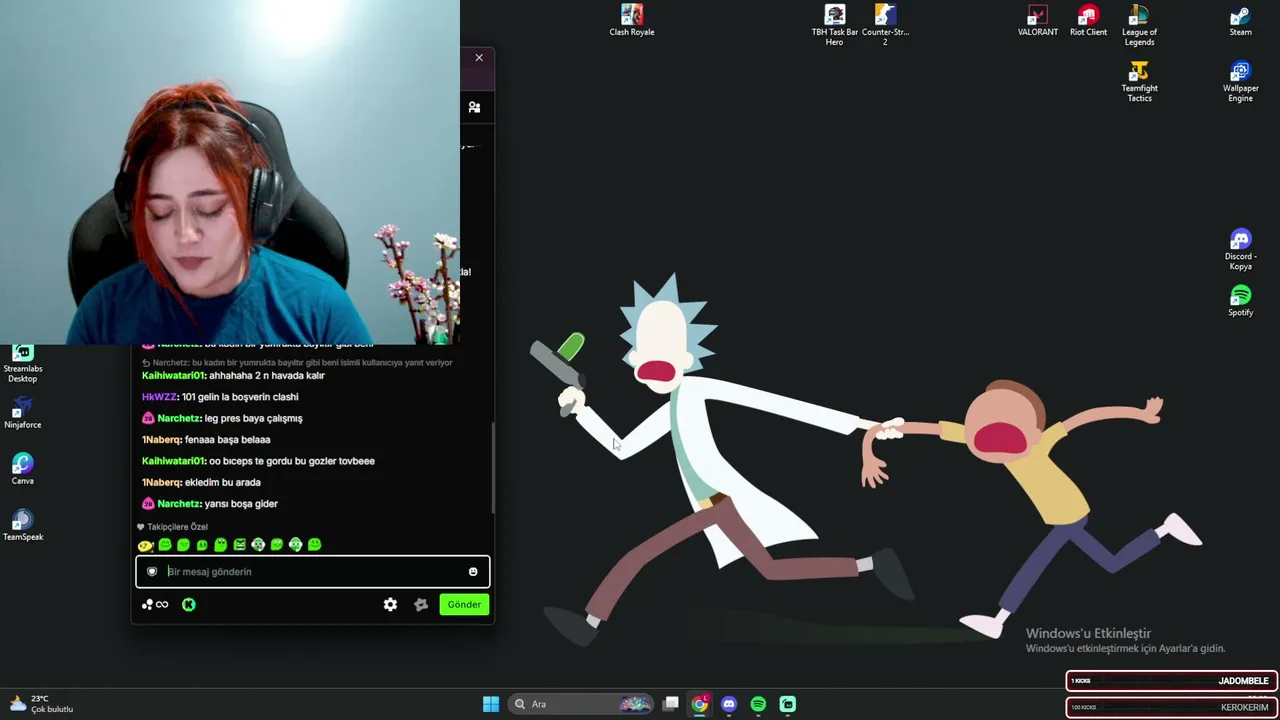Click the chat scrollbar thumb
This screenshot has height=720, width=1280.
pos(492,468)
